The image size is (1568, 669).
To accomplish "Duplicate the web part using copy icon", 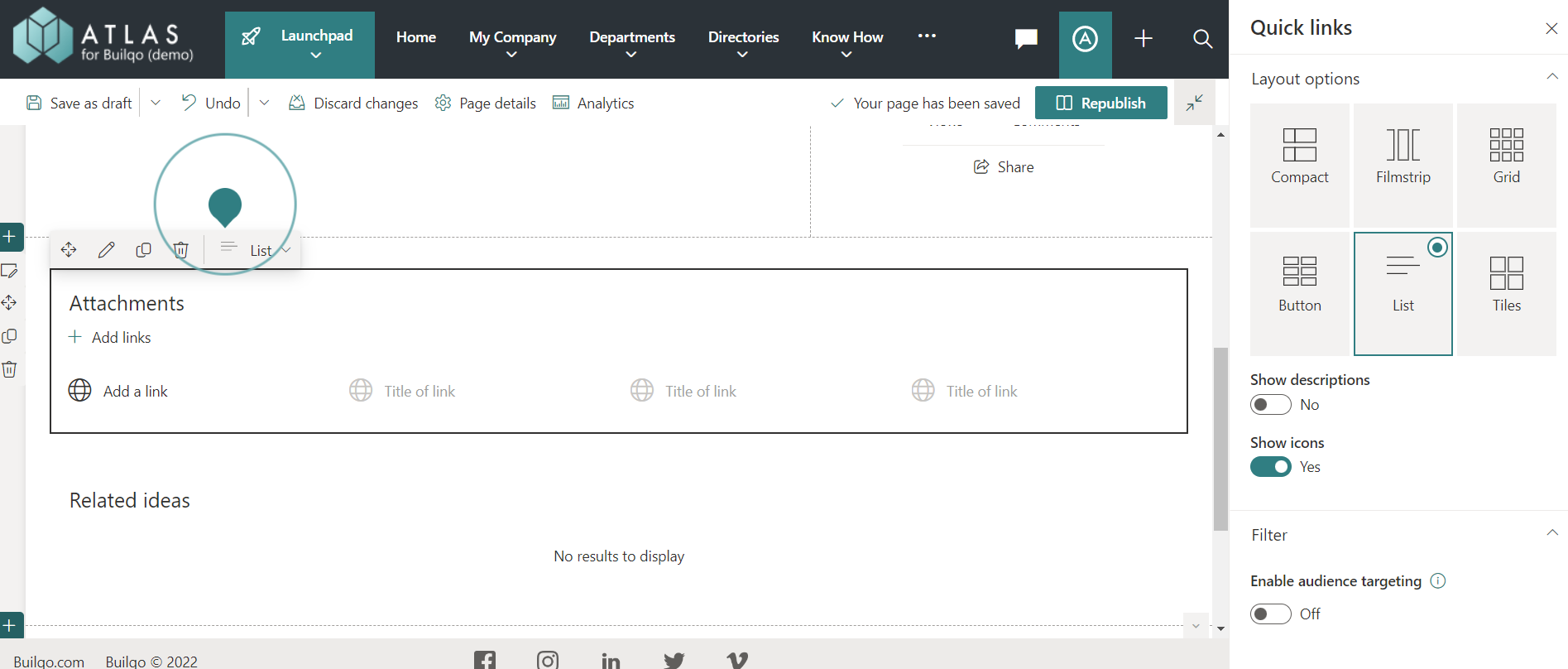I will point(143,250).
